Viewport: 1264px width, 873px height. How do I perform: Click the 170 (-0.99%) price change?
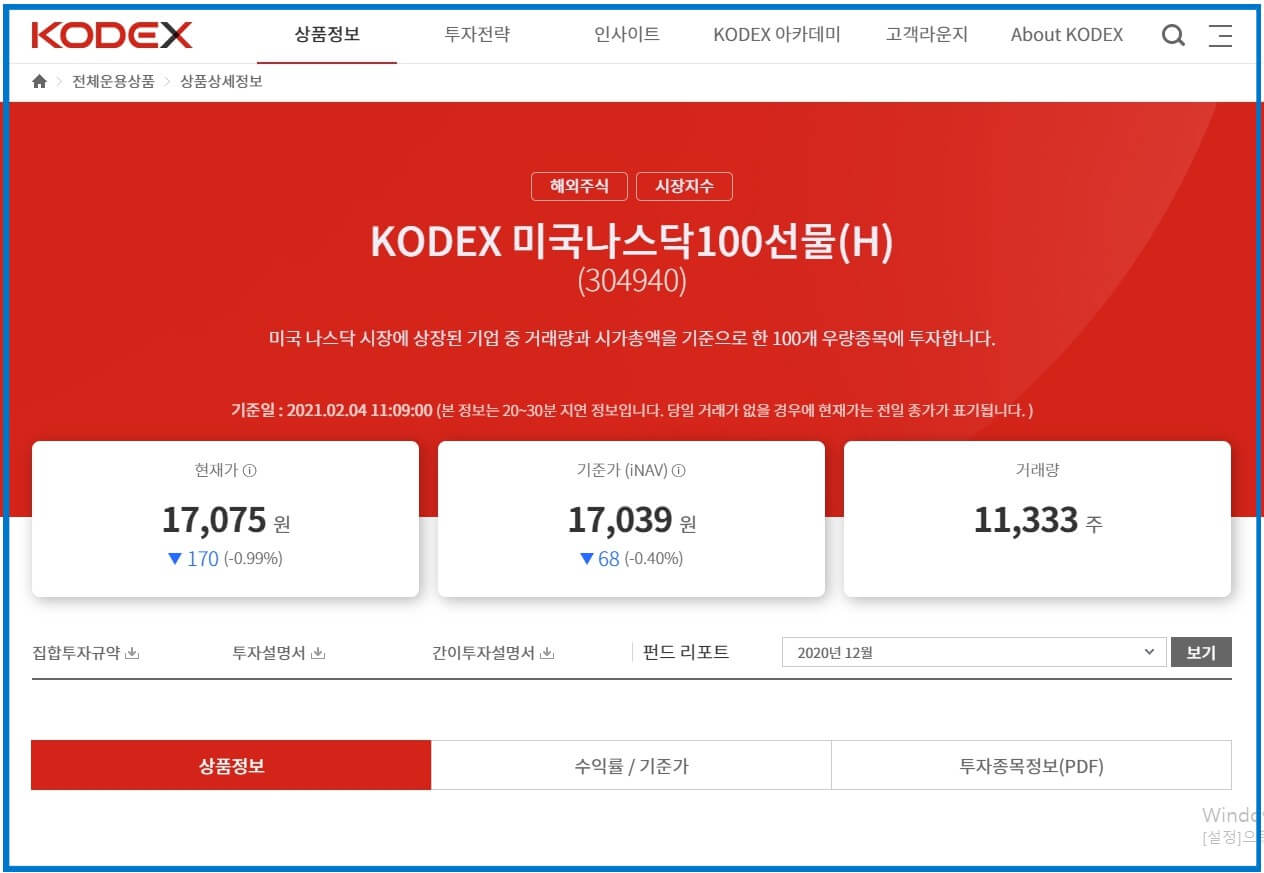225,559
